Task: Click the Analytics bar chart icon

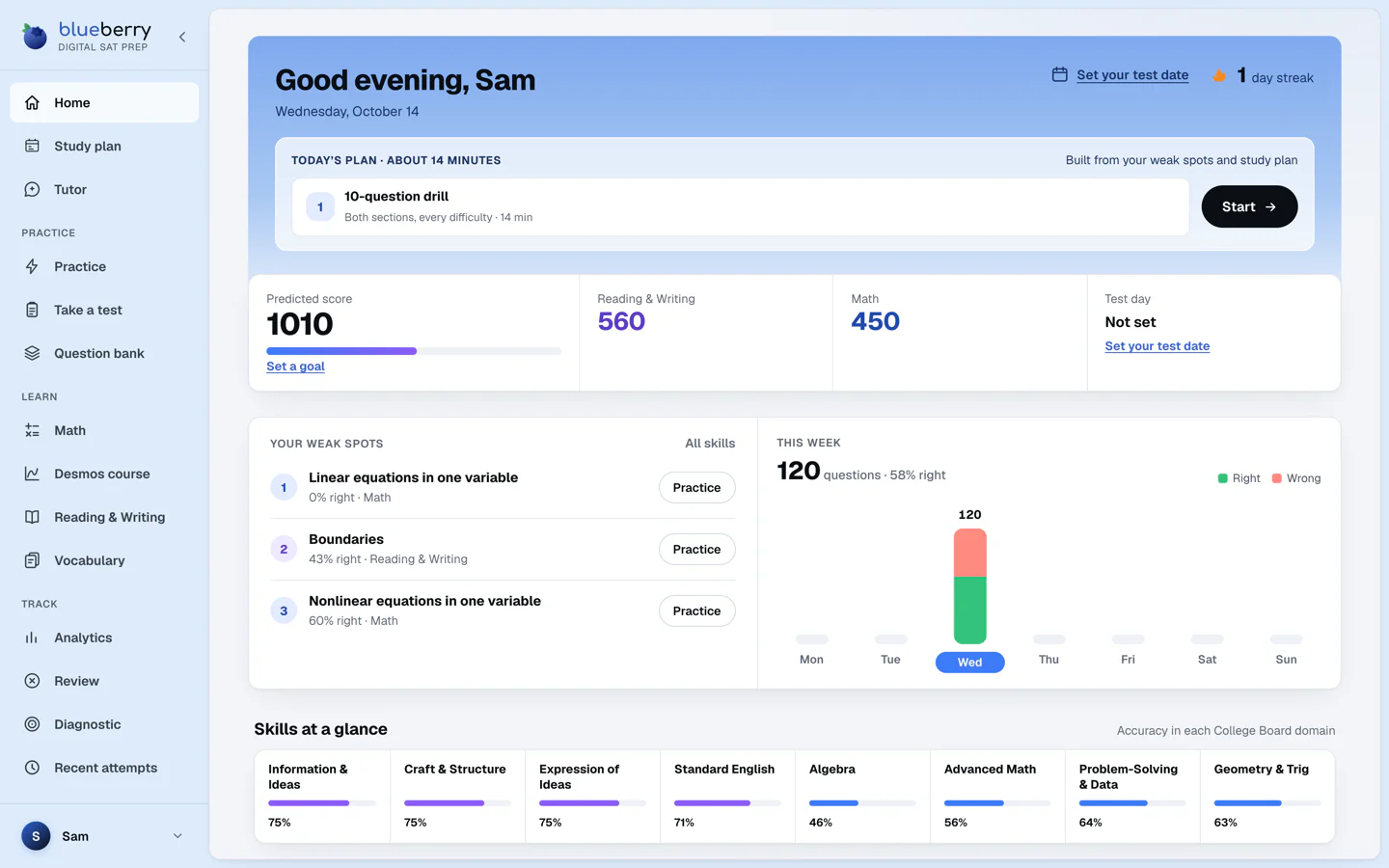Action: (x=32, y=637)
